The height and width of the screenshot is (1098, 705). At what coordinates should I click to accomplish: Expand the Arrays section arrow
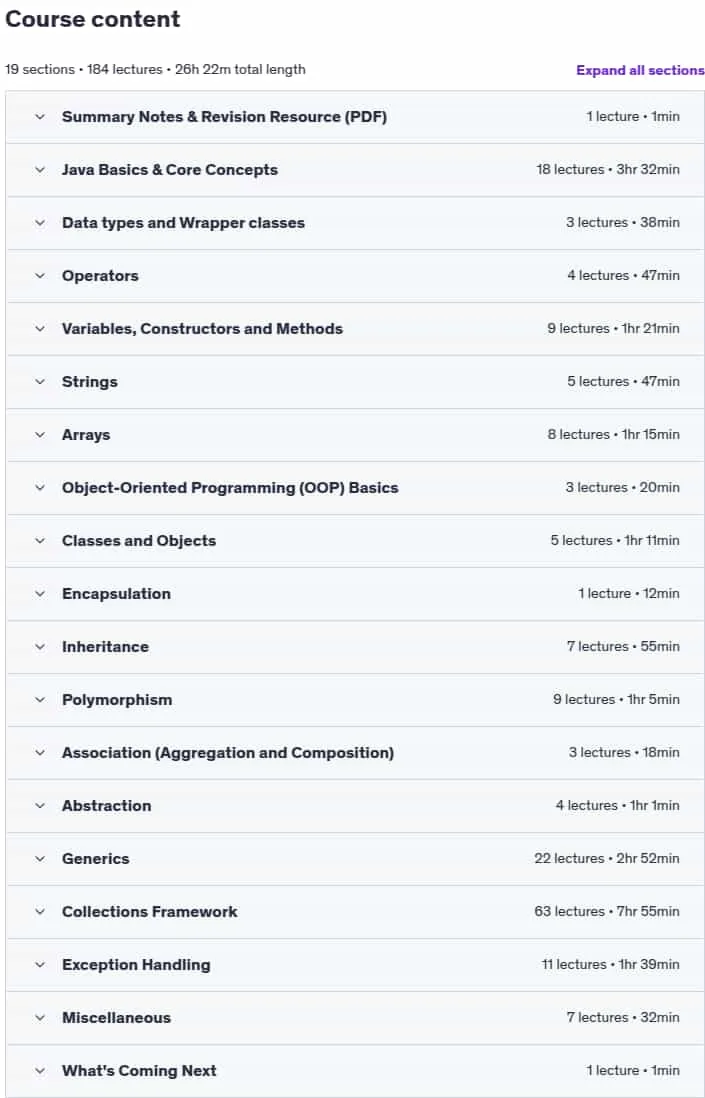pos(40,435)
